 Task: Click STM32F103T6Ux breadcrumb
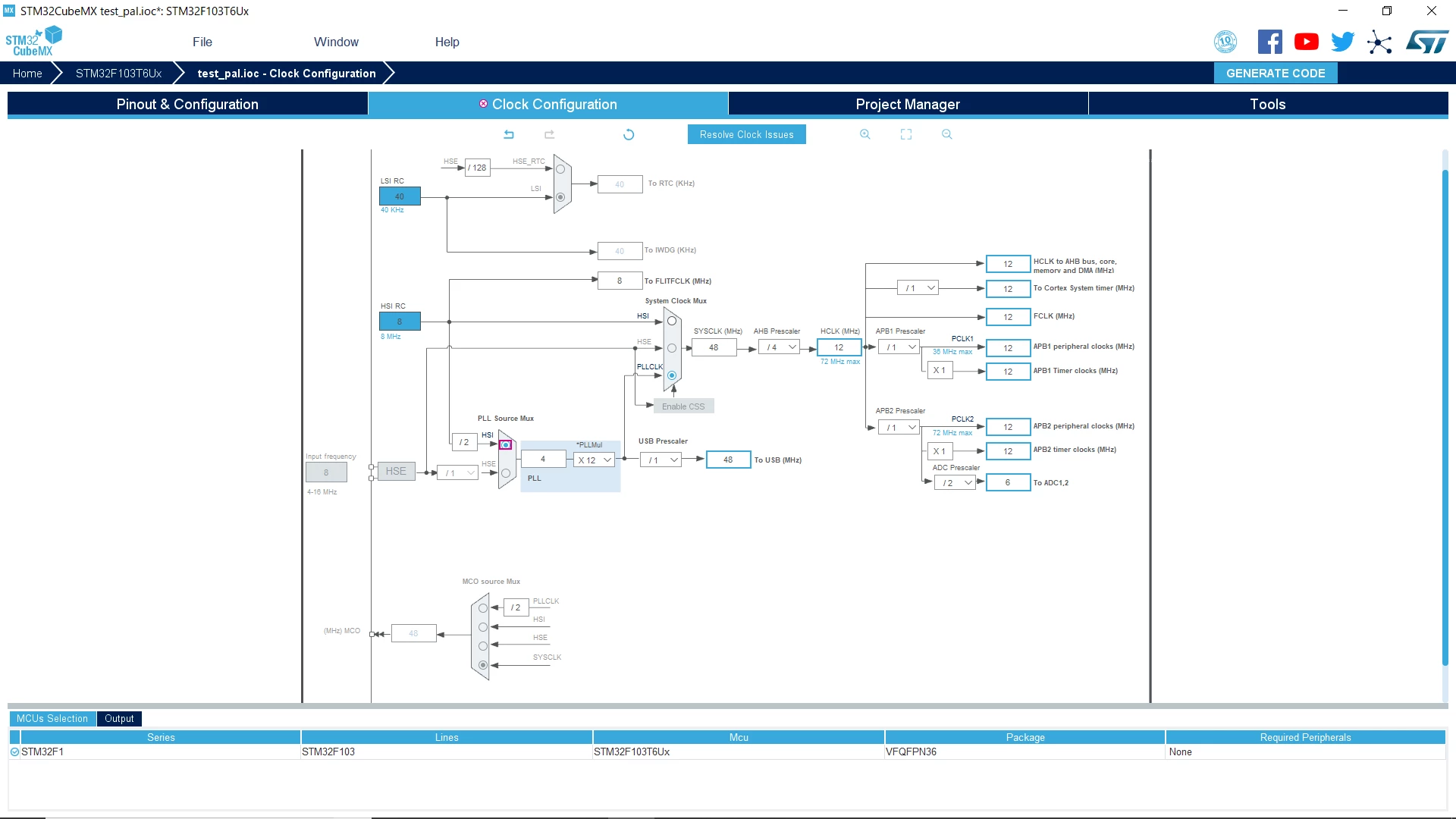pyautogui.click(x=118, y=73)
